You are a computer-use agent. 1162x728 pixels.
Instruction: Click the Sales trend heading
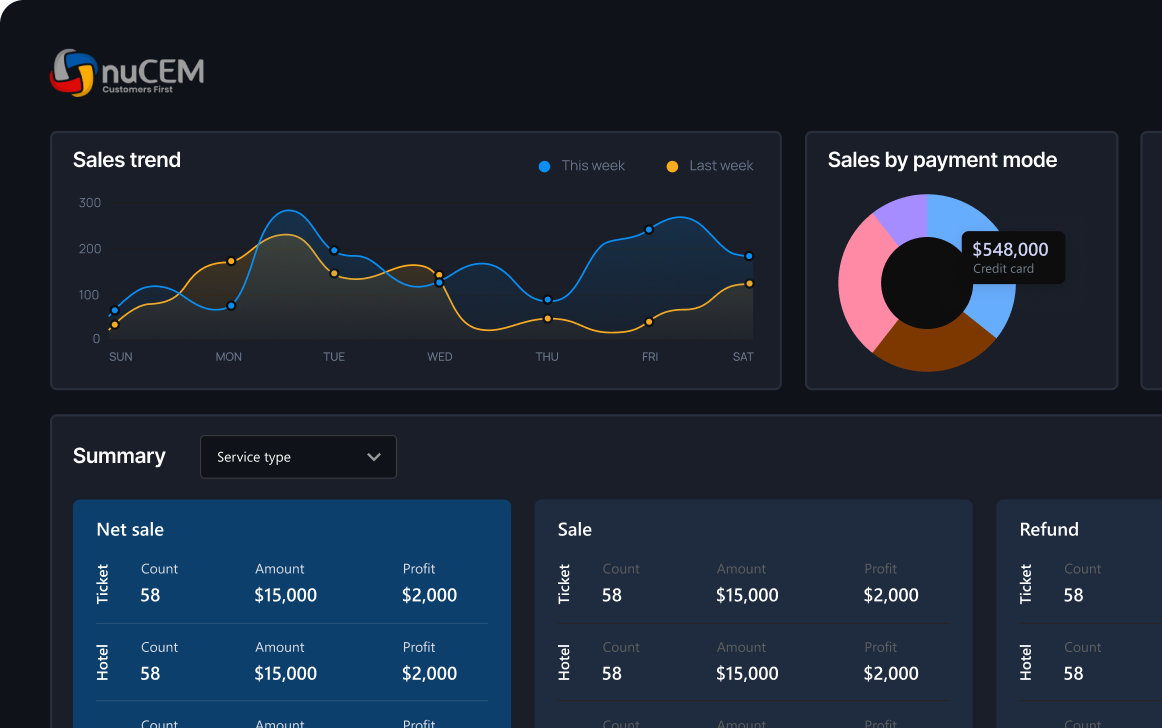pos(127,159)
